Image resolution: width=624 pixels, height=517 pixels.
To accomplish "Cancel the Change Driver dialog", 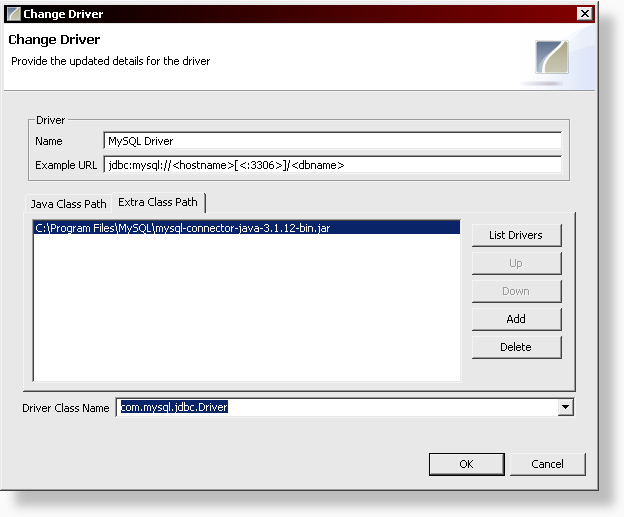I will point(548,464).
